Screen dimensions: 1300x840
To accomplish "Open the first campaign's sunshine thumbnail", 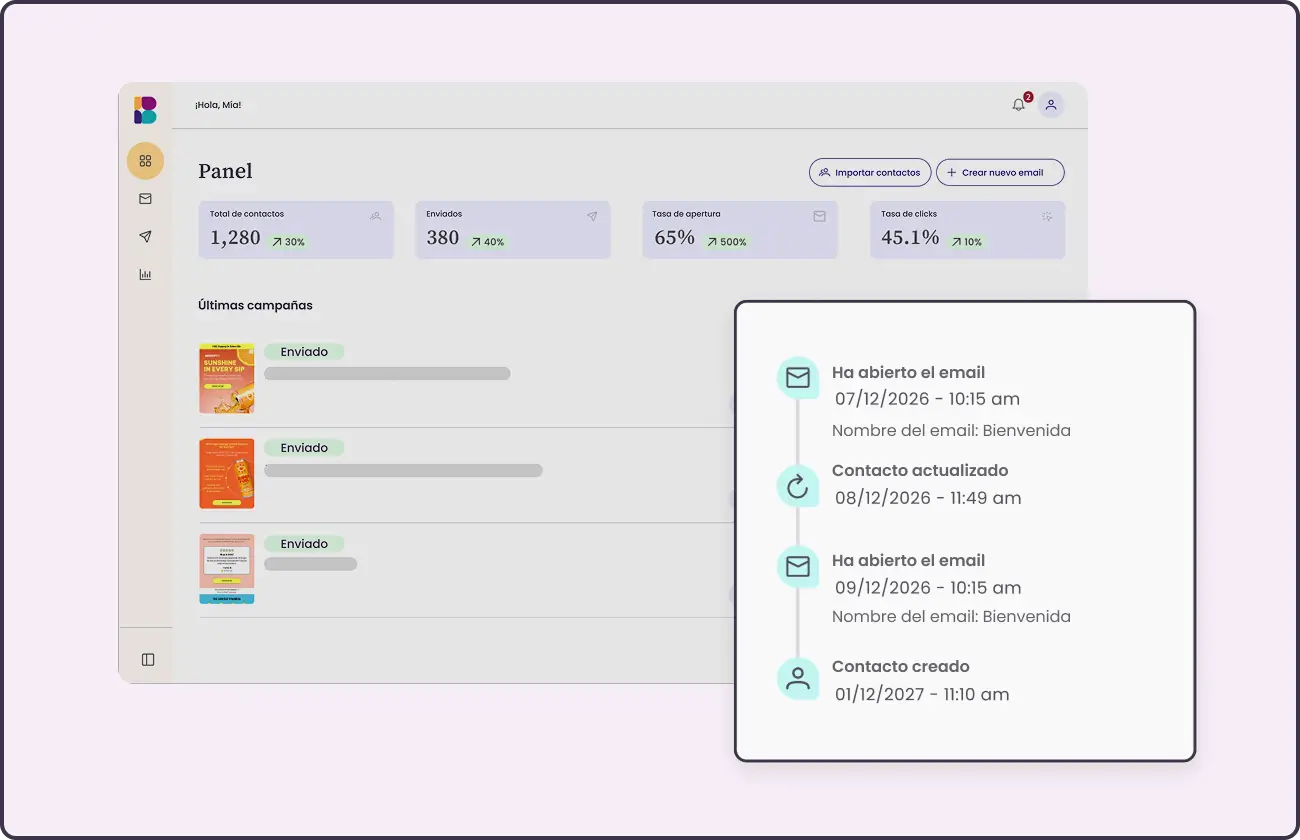I will point(226,378).
